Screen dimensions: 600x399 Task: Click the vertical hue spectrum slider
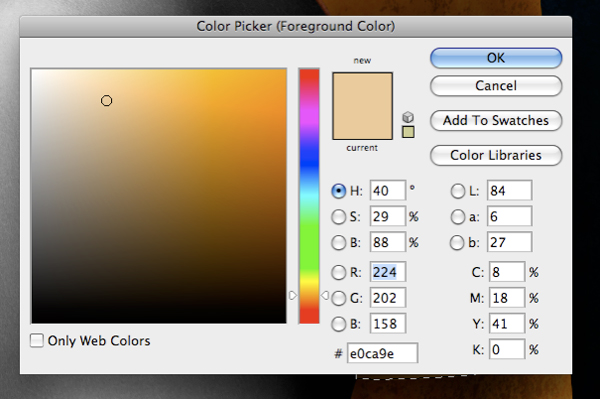[x=309, y=196]
